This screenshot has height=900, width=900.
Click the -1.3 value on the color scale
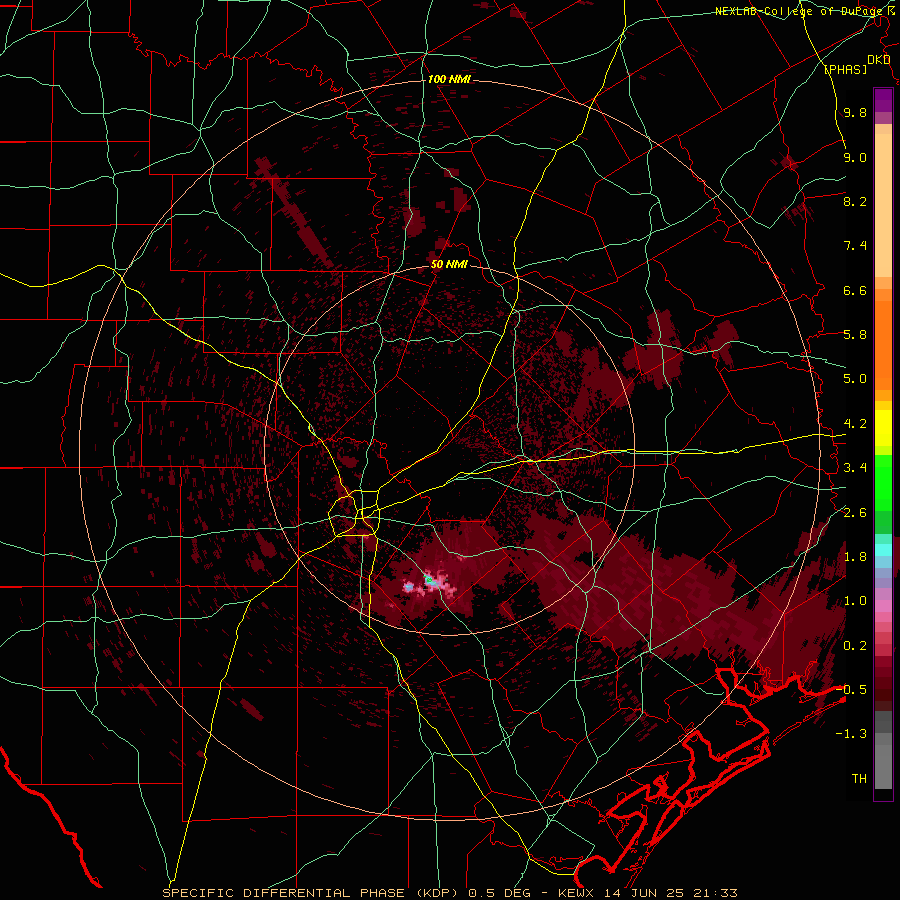pos(851,734)
